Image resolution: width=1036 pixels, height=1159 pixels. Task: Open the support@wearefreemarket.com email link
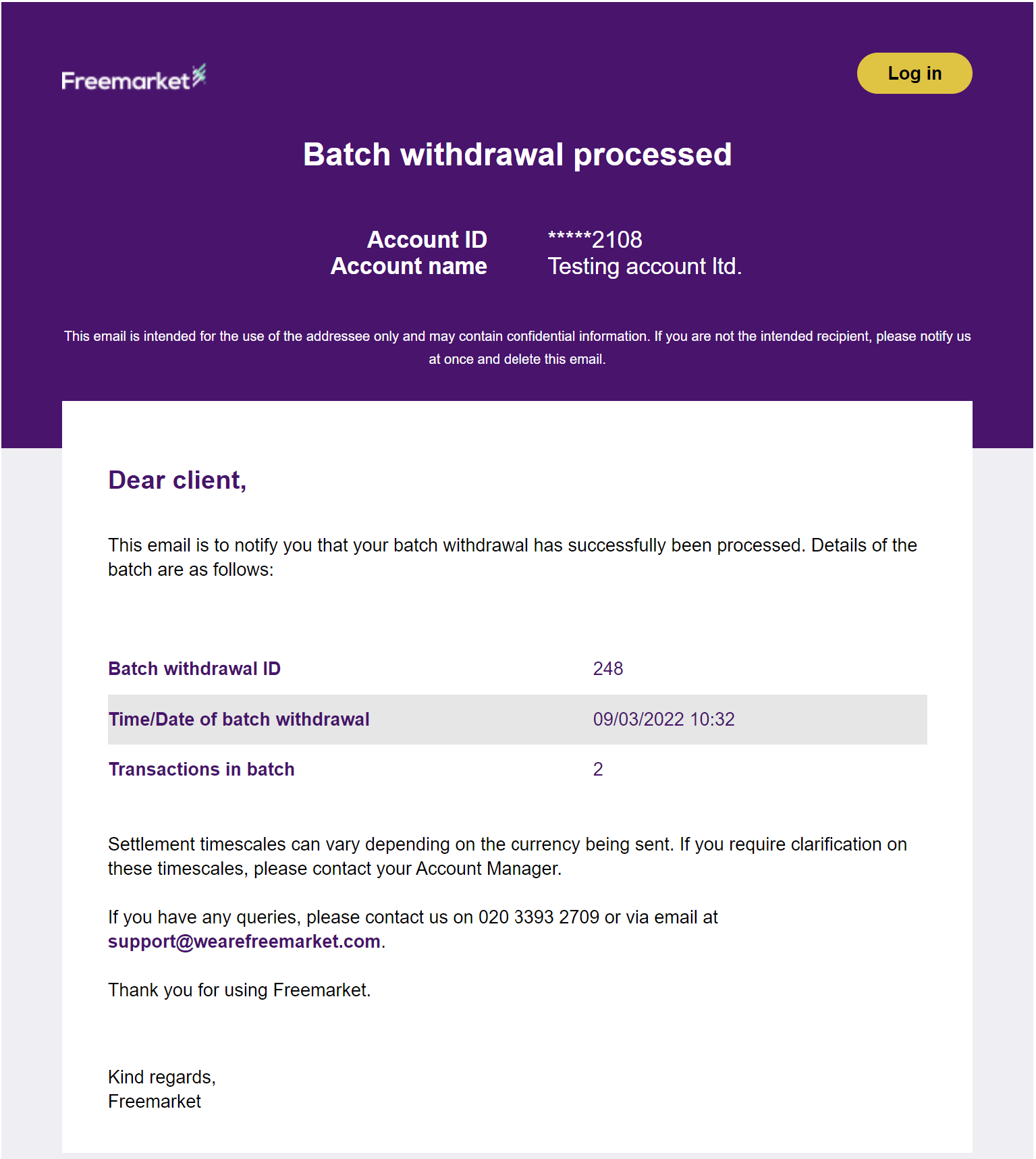pos(244,941)
